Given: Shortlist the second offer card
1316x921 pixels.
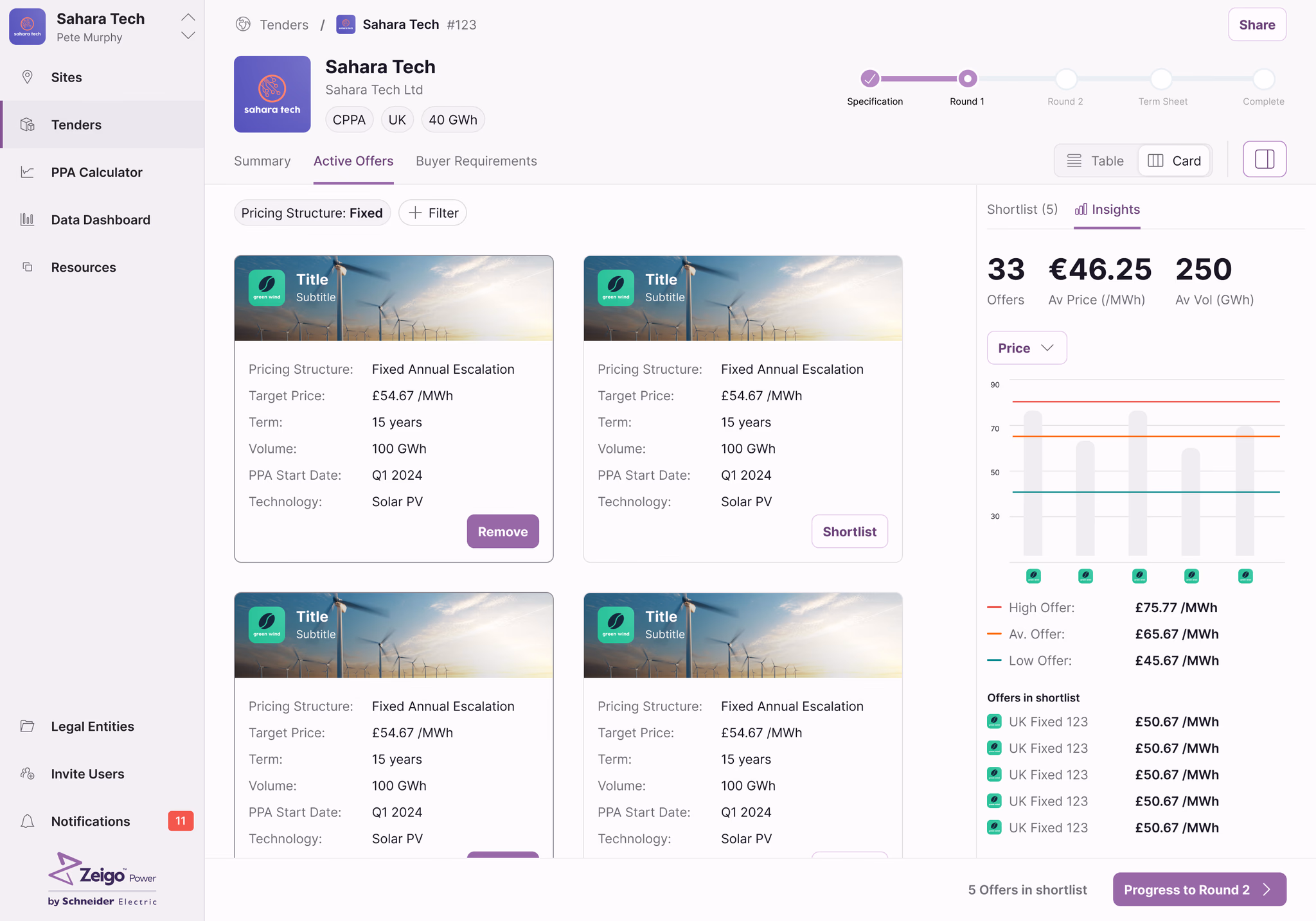Looking at the screenshot, I should pos(849,531).
